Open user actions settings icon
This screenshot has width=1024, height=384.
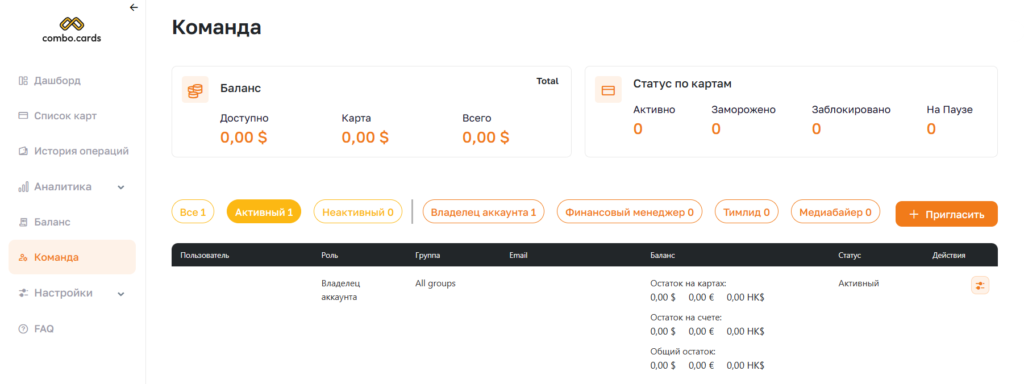980,285
